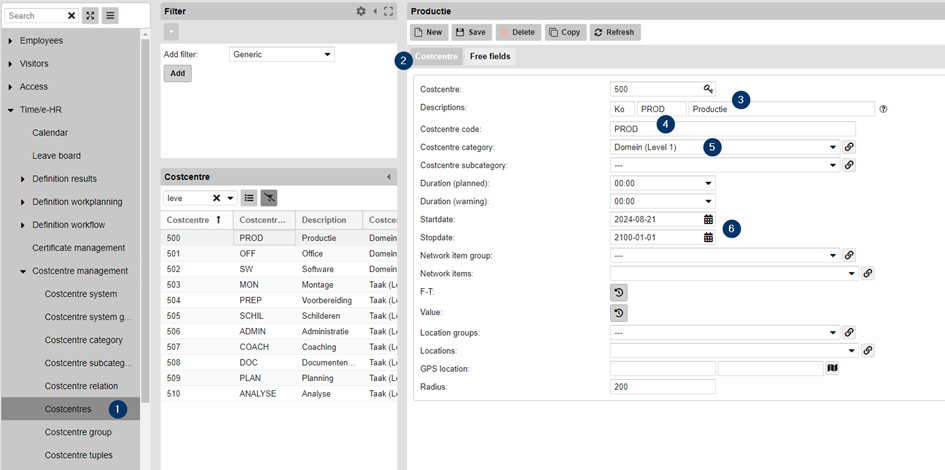Viewport: 945px width, 470px height.
Task: Toggle the hamburger menu button beside Search
Action: [110, 16]
